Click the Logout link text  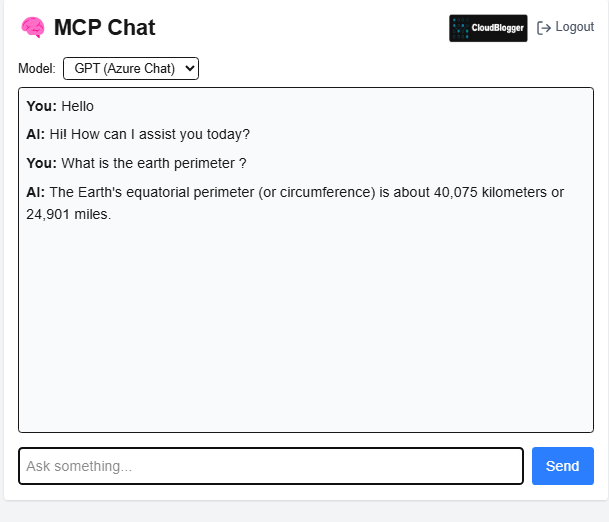574,27
